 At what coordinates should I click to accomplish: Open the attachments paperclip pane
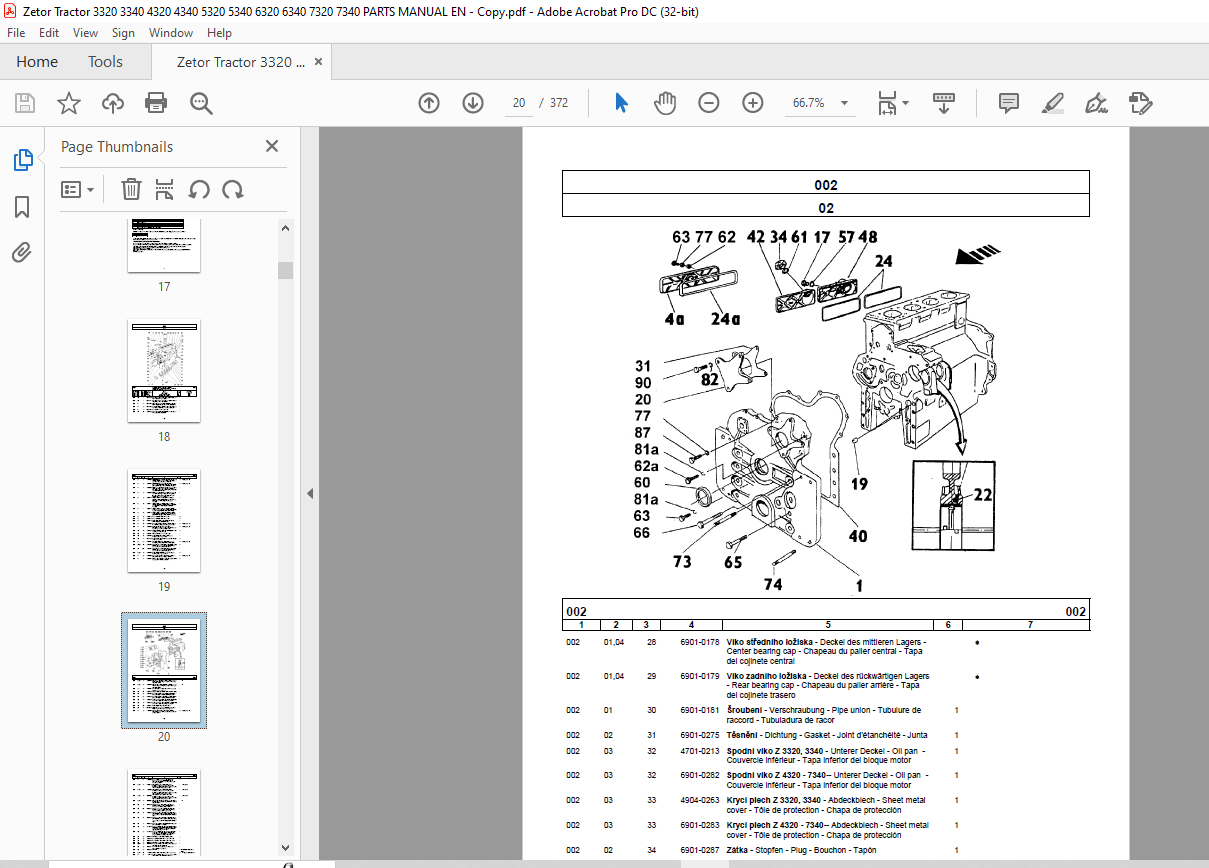(22, 252)
